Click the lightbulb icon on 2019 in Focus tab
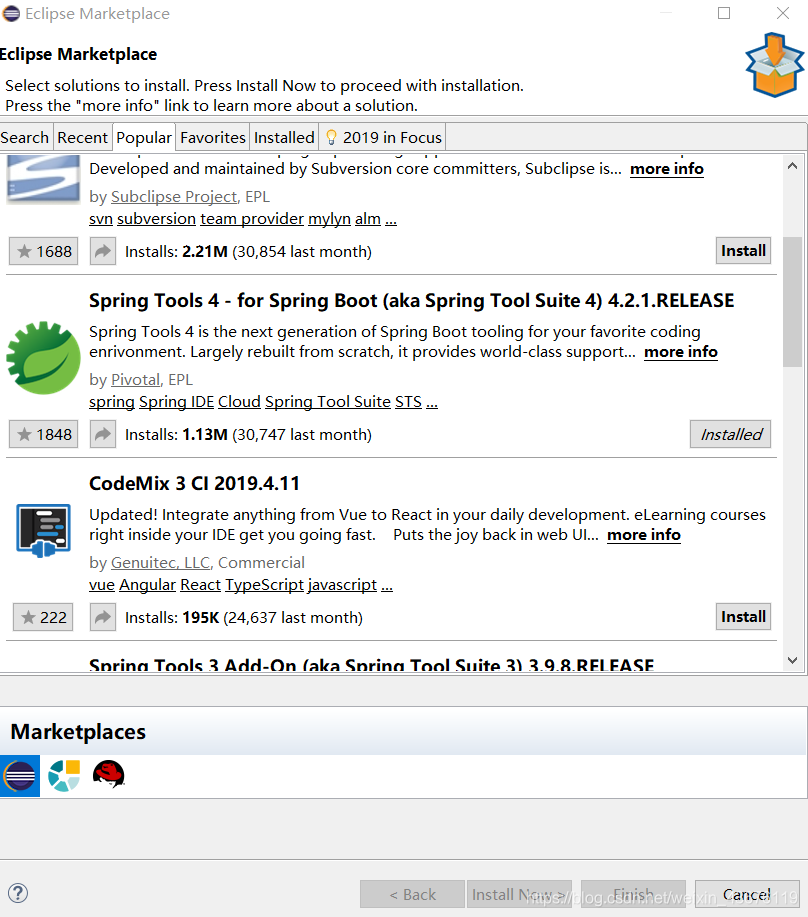This screenshot has height=917, width=808. 331,137
